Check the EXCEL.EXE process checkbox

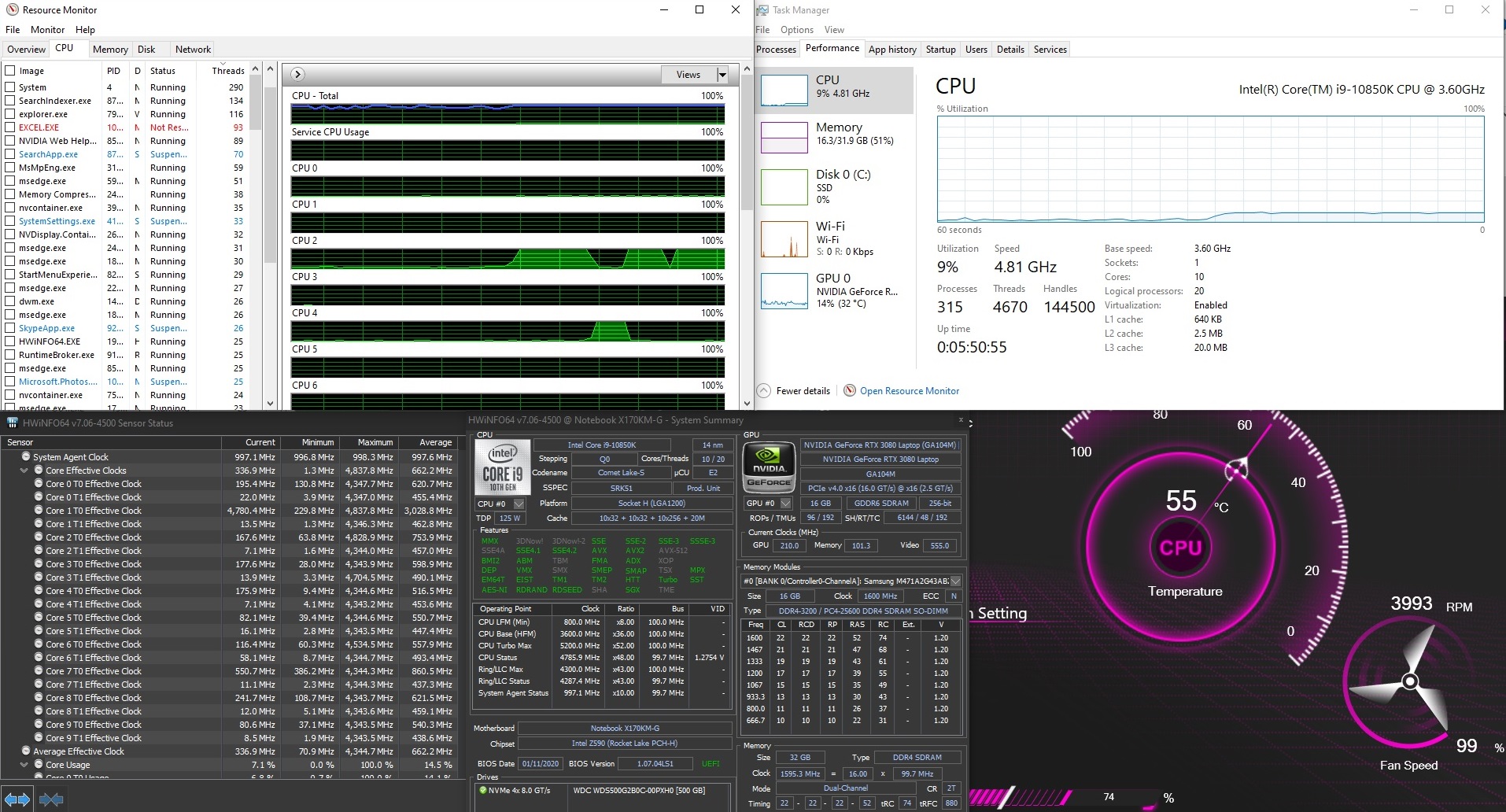(x=10, y=127)
